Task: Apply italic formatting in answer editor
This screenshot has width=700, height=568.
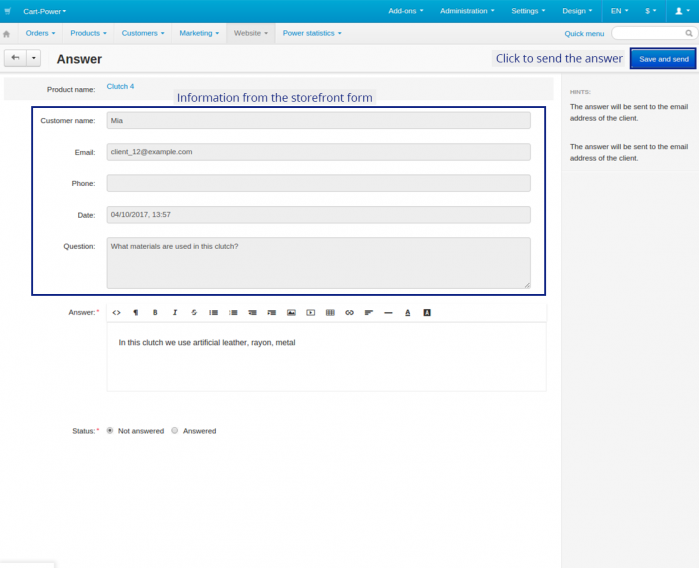Action: (175, 313)
